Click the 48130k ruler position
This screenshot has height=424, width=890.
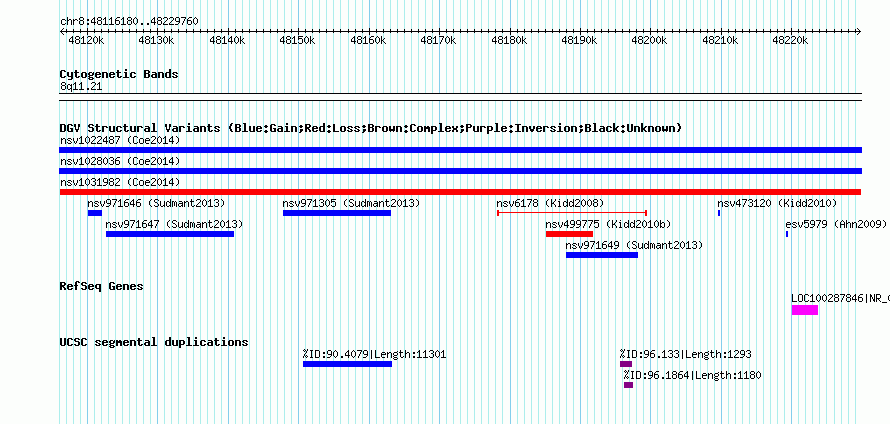(x=157, y=41)
